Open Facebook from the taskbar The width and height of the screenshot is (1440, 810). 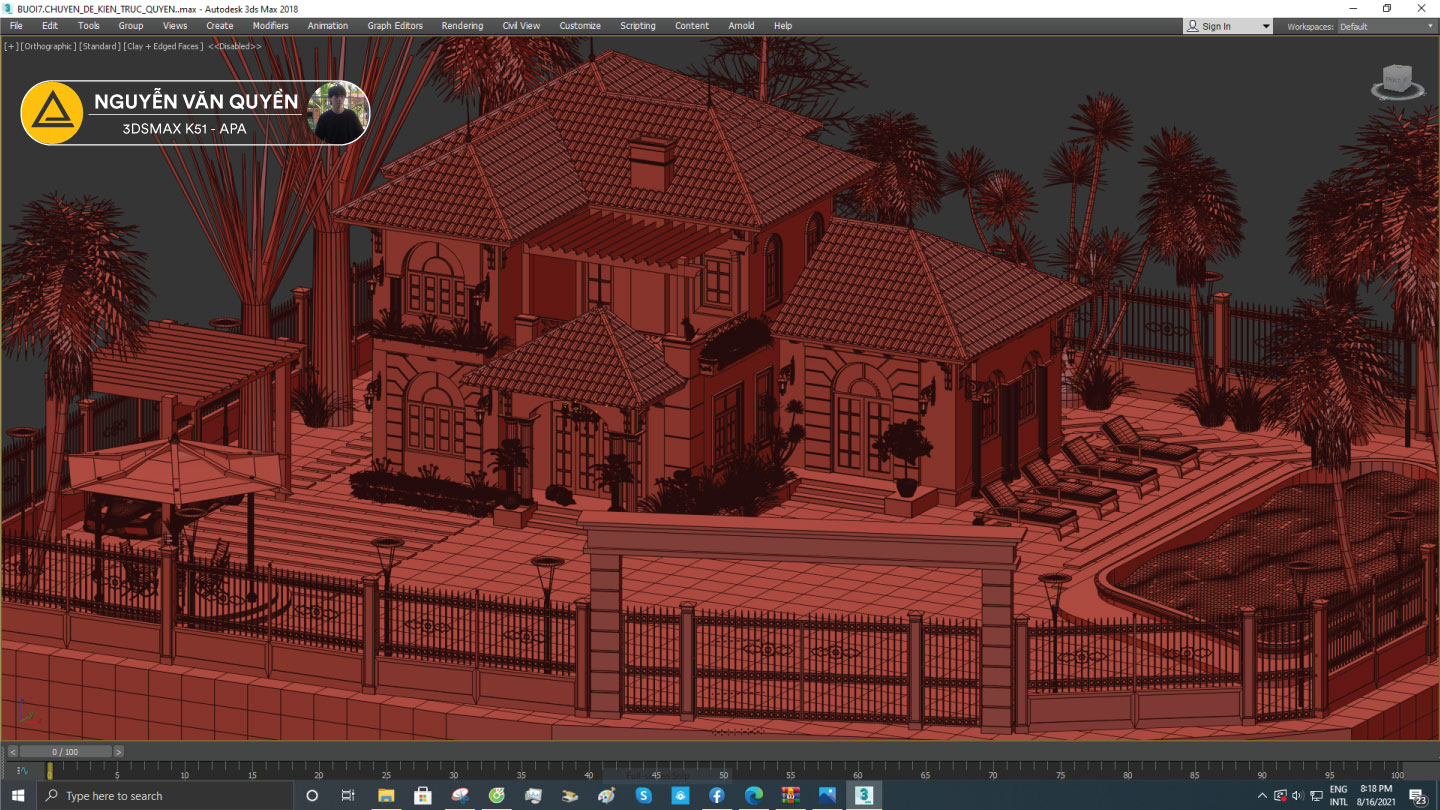(x=717, y=795)
